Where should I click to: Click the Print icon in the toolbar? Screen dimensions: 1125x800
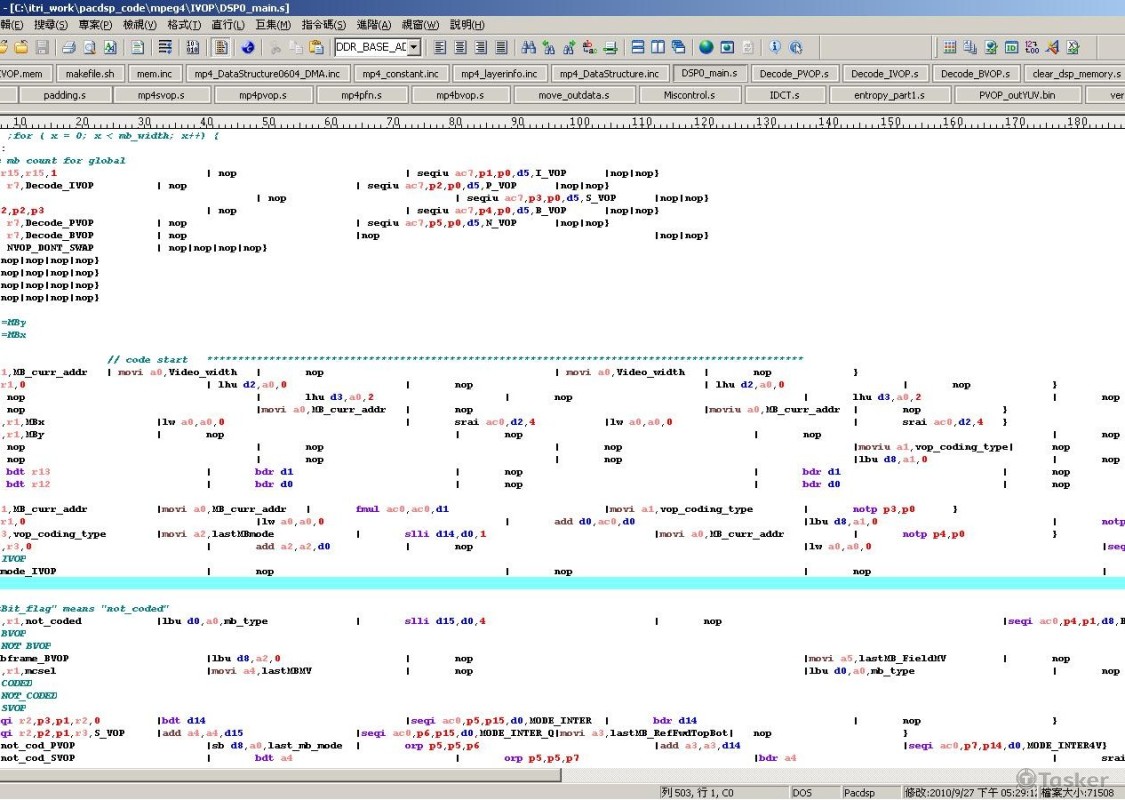pos(68,47)
